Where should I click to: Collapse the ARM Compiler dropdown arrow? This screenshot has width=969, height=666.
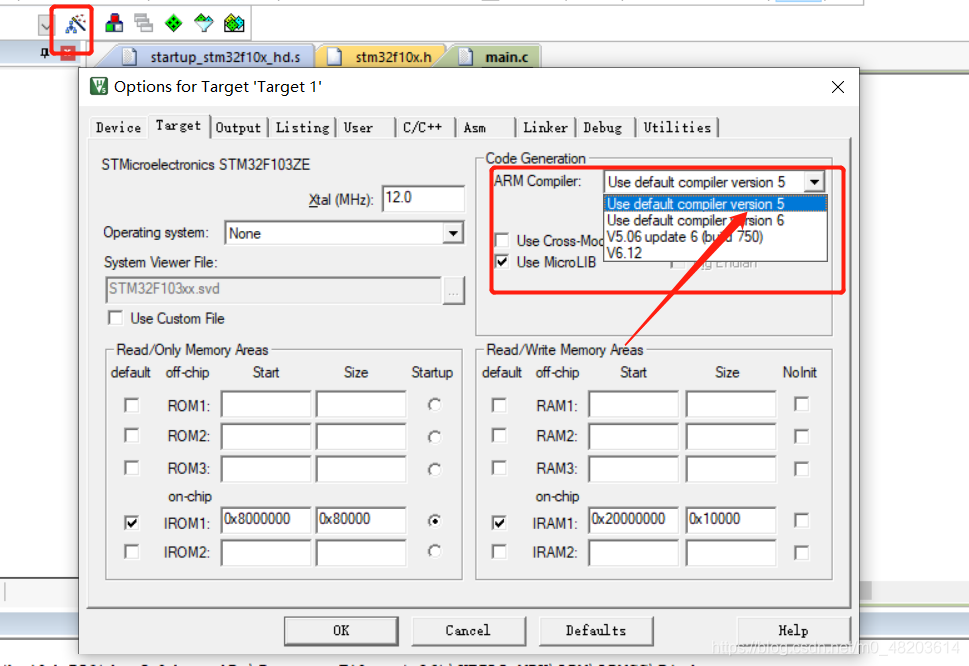tap(815, 182)
